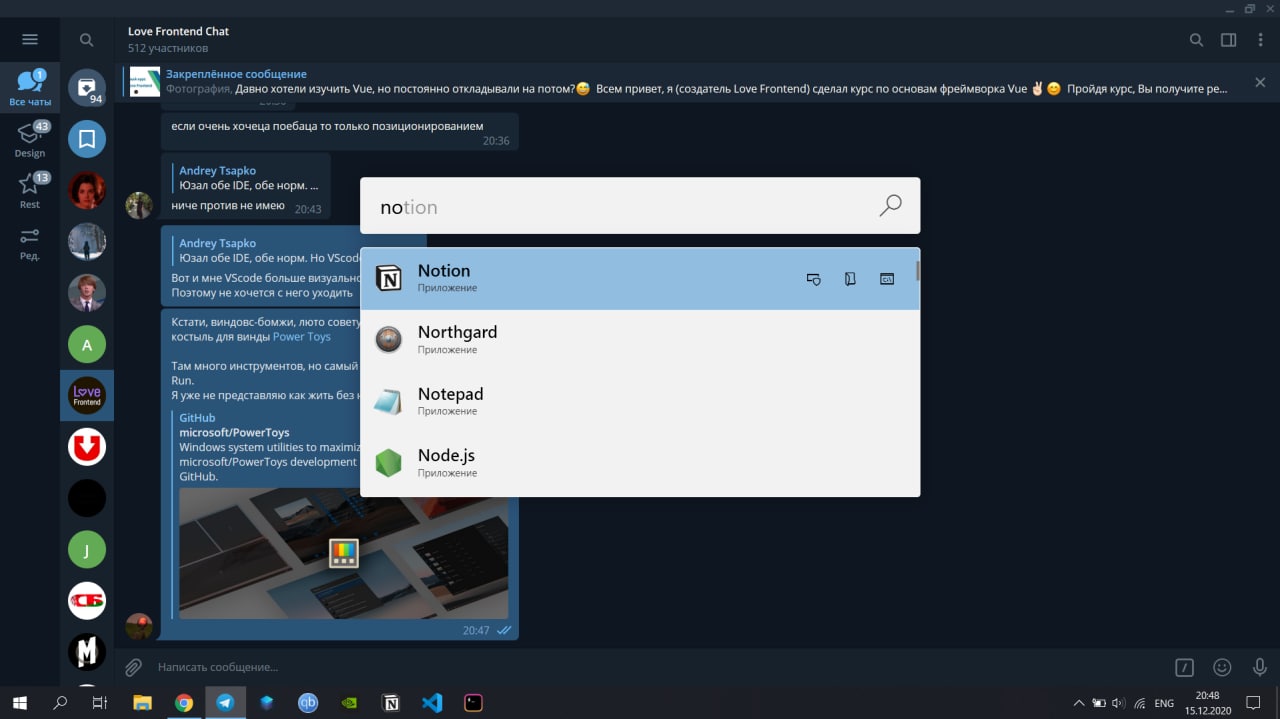Open the chat with white 'M' avatar

pos(87,652)
